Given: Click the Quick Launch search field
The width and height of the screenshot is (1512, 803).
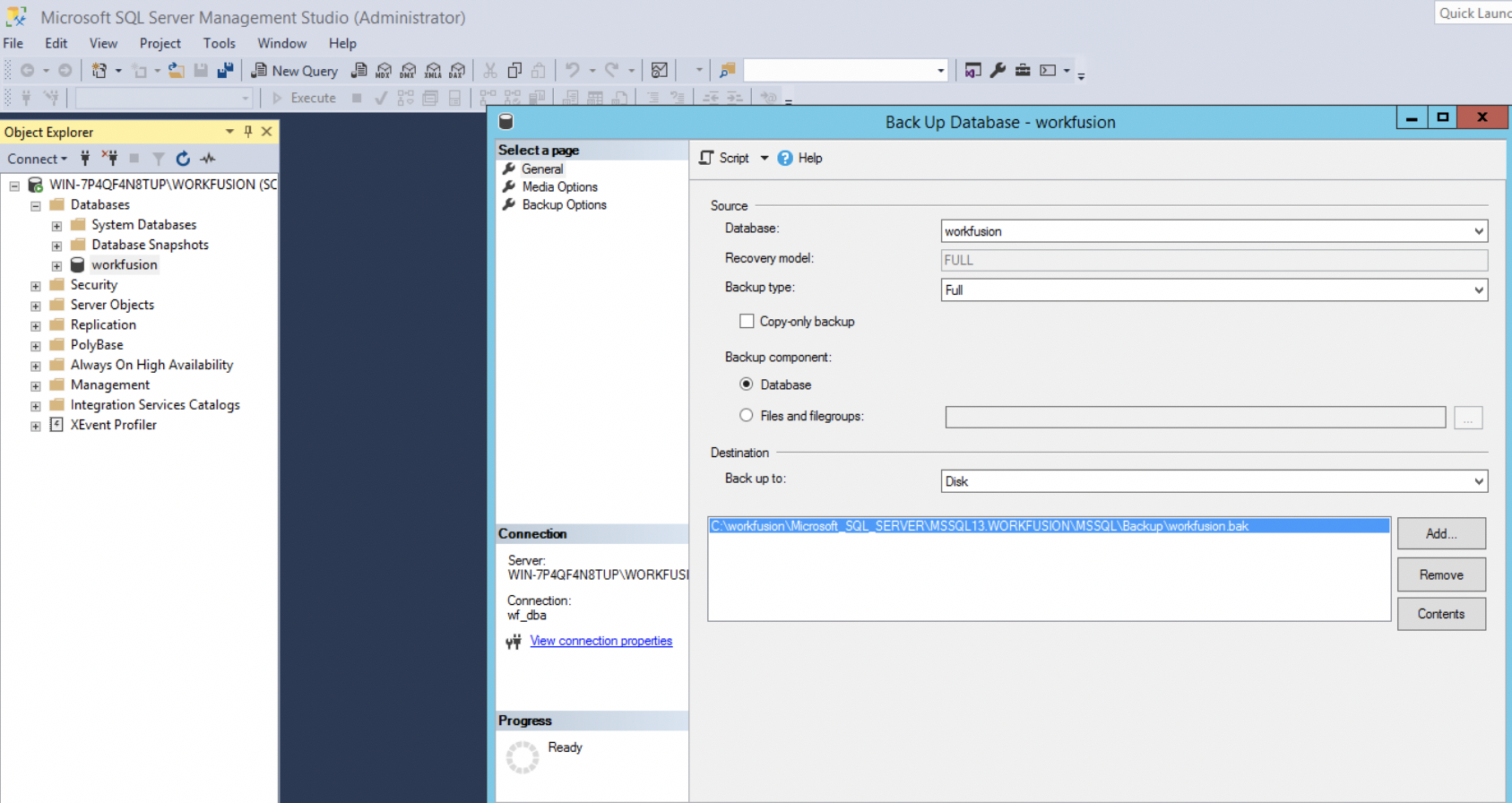Looking at the screenshot, I should [x=1473, y=13].
